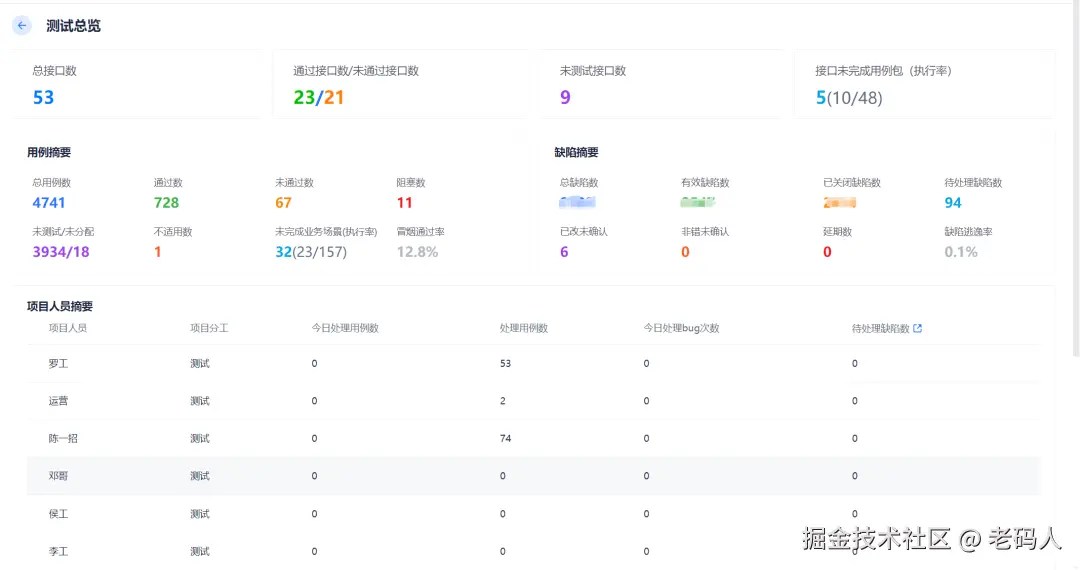Viewport: 1080px width, 570px height.
Task: Click 陈一招's 处理用例数 cell showing 74
Action: pyautogui.click(x=506, y=439)
